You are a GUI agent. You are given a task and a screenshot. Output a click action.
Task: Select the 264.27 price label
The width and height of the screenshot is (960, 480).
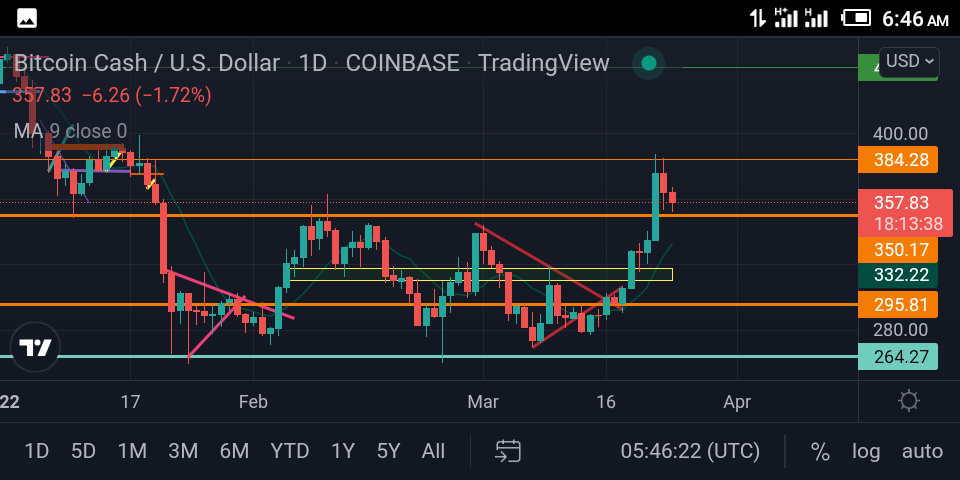click(x=898, y=356)
